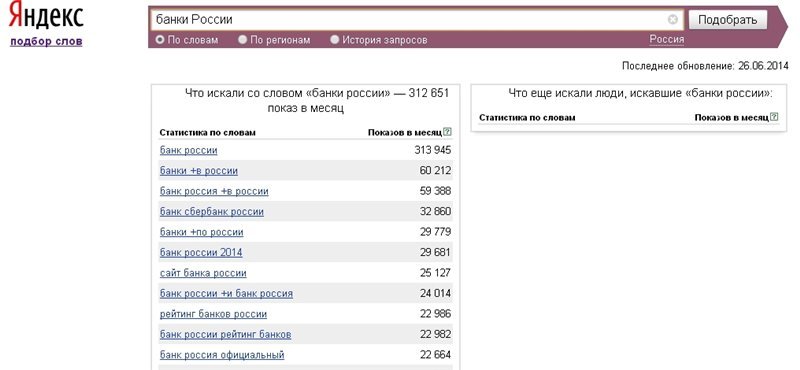
Task: Click the Яндекс logo
Action: click(46, 16)
